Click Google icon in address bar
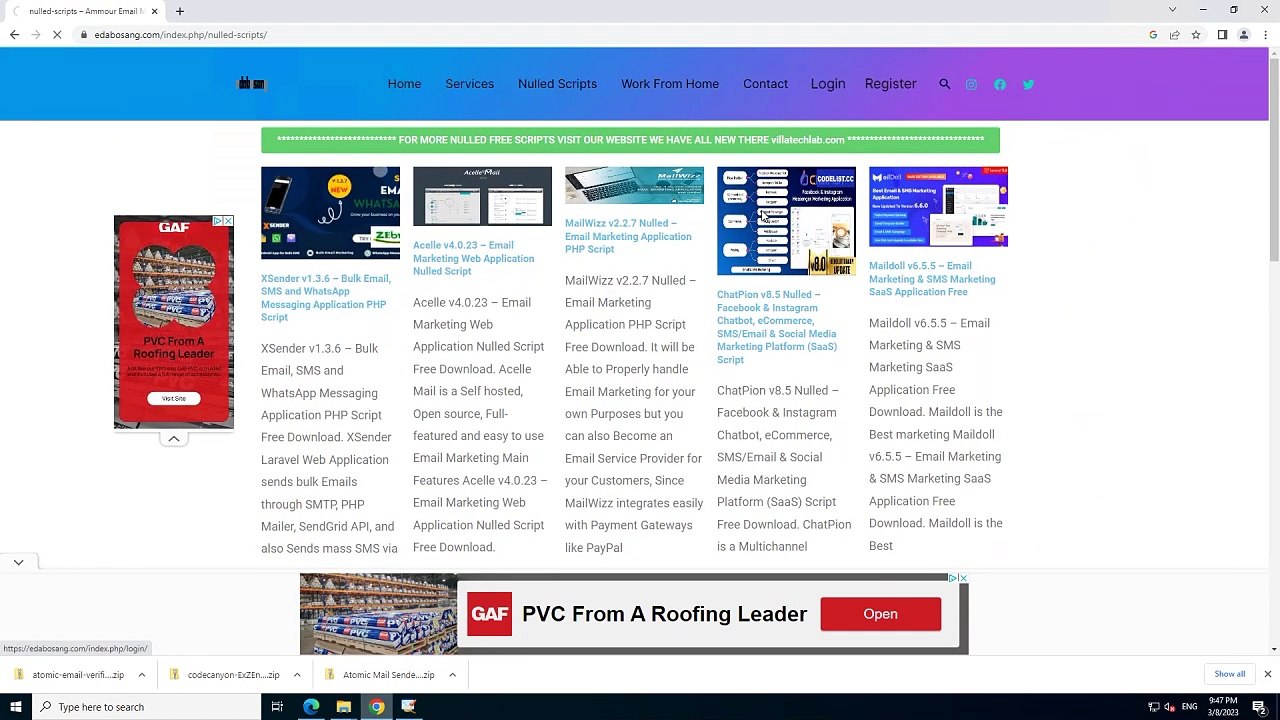1280x720 pixels. pyautogui.click(x=1153, y=35)
